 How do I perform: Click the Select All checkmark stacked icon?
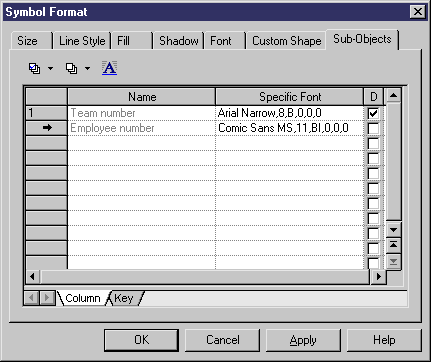pos(34,69)
